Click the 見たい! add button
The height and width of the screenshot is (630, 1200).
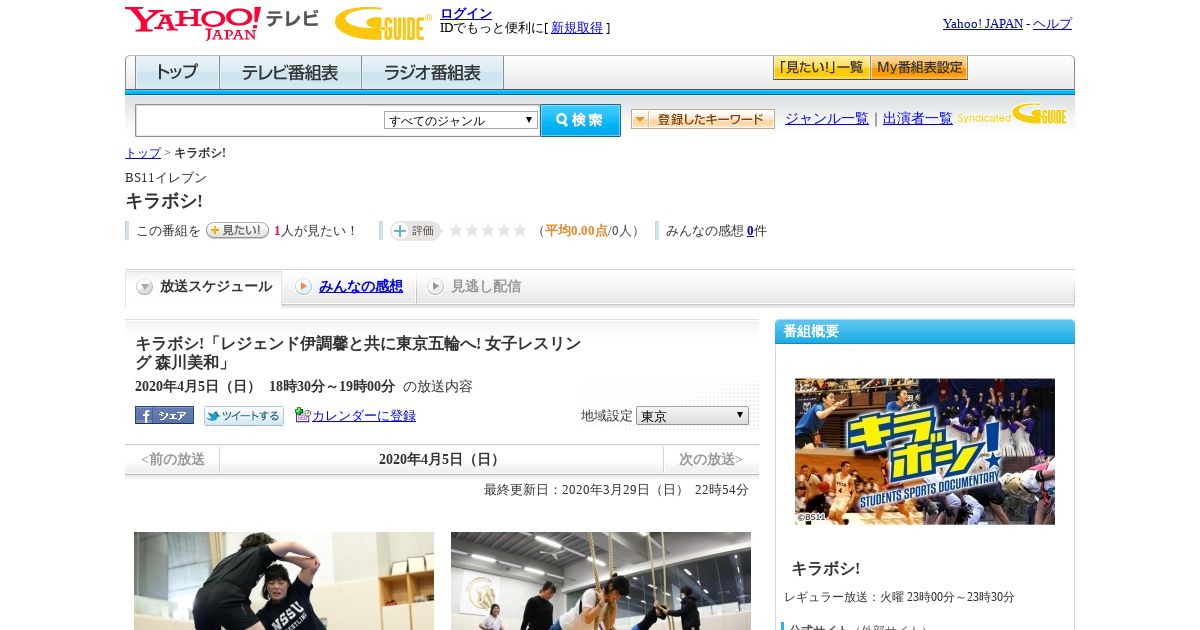[237, 230]
